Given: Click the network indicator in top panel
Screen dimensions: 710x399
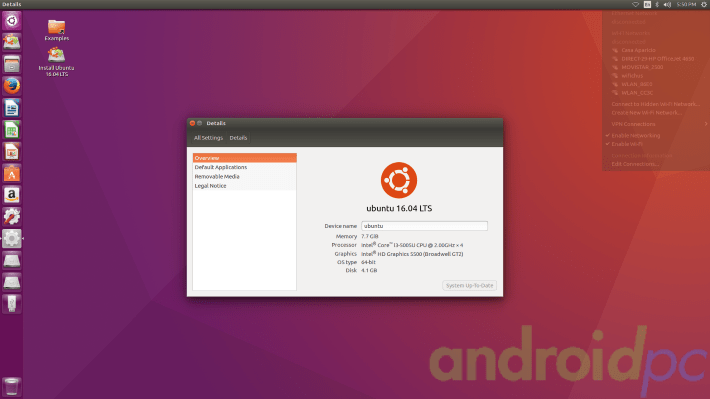Looking at the screenshot, I should [x=636, y=4].
